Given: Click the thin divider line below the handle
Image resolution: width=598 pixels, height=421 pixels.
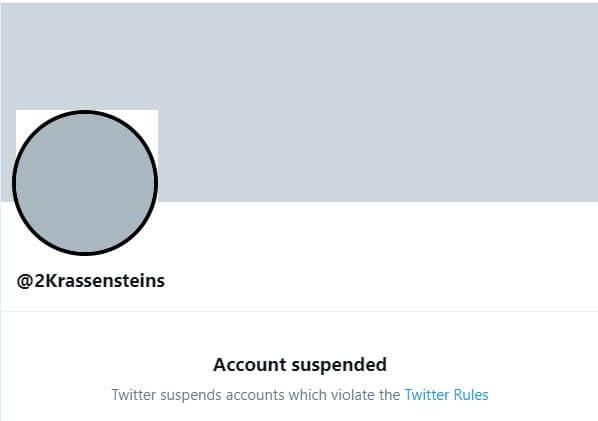Looking at the screenshot, I should pyautogui.click(x=299, y=311).
